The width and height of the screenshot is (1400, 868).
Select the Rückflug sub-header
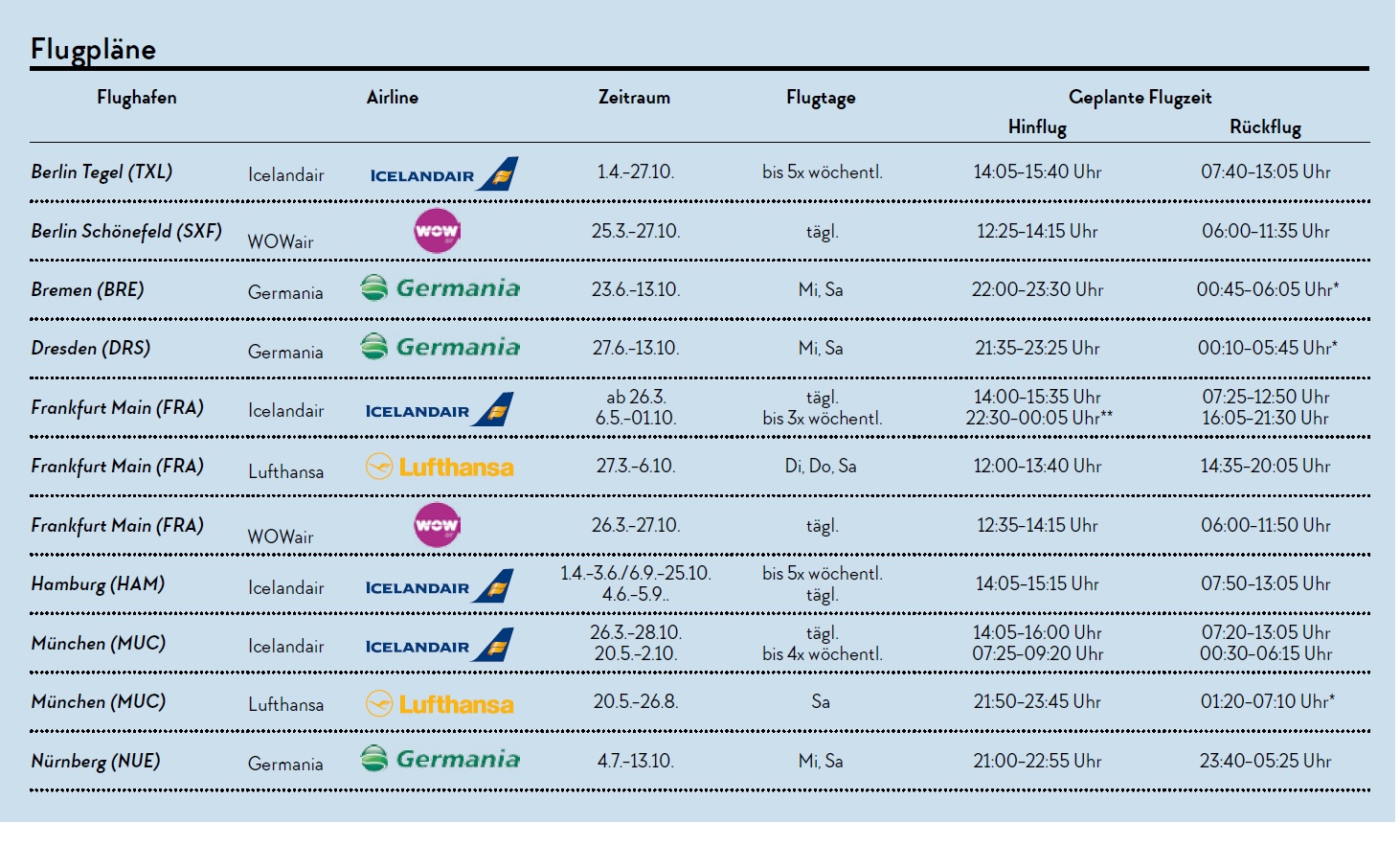click(x=1265, y=126)
